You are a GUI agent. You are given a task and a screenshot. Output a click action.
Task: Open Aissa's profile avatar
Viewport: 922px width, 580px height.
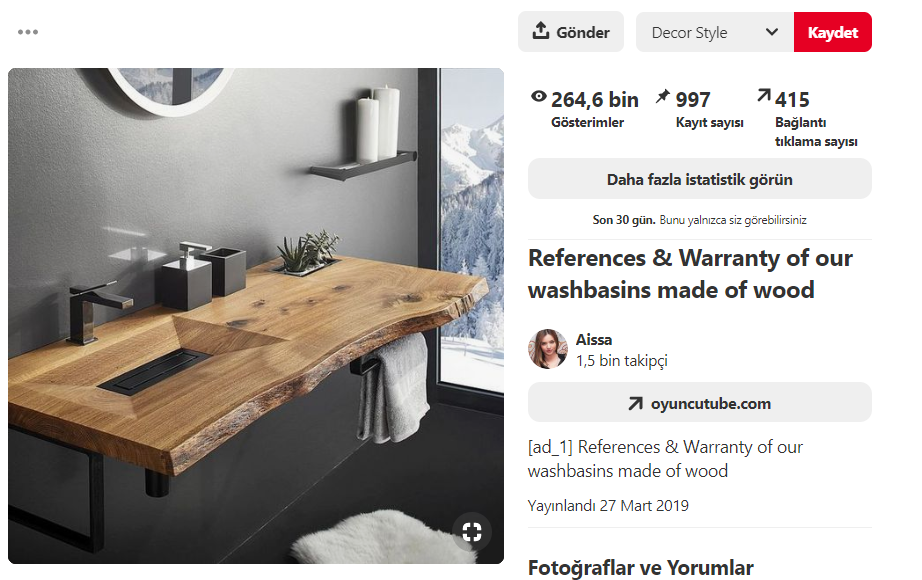click(547, 349)
